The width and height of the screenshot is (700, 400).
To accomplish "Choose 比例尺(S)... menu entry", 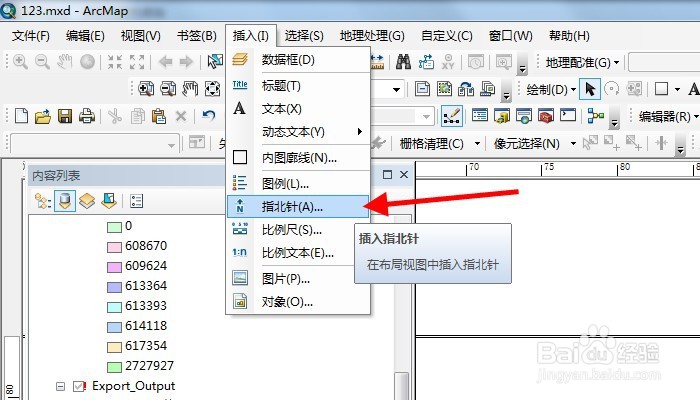I will coord(298,230).
